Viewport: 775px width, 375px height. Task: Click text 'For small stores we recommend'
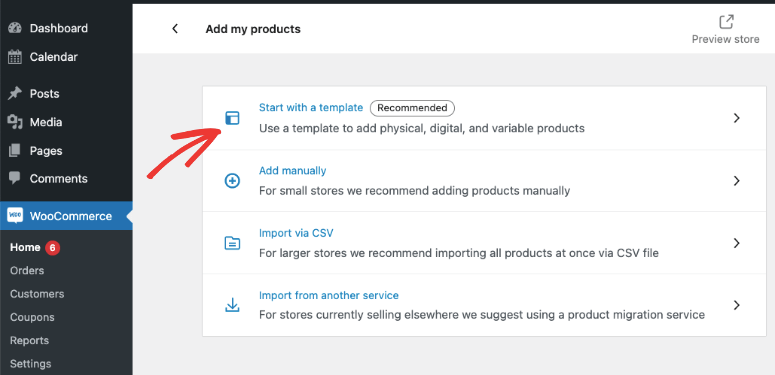(415, 190)
